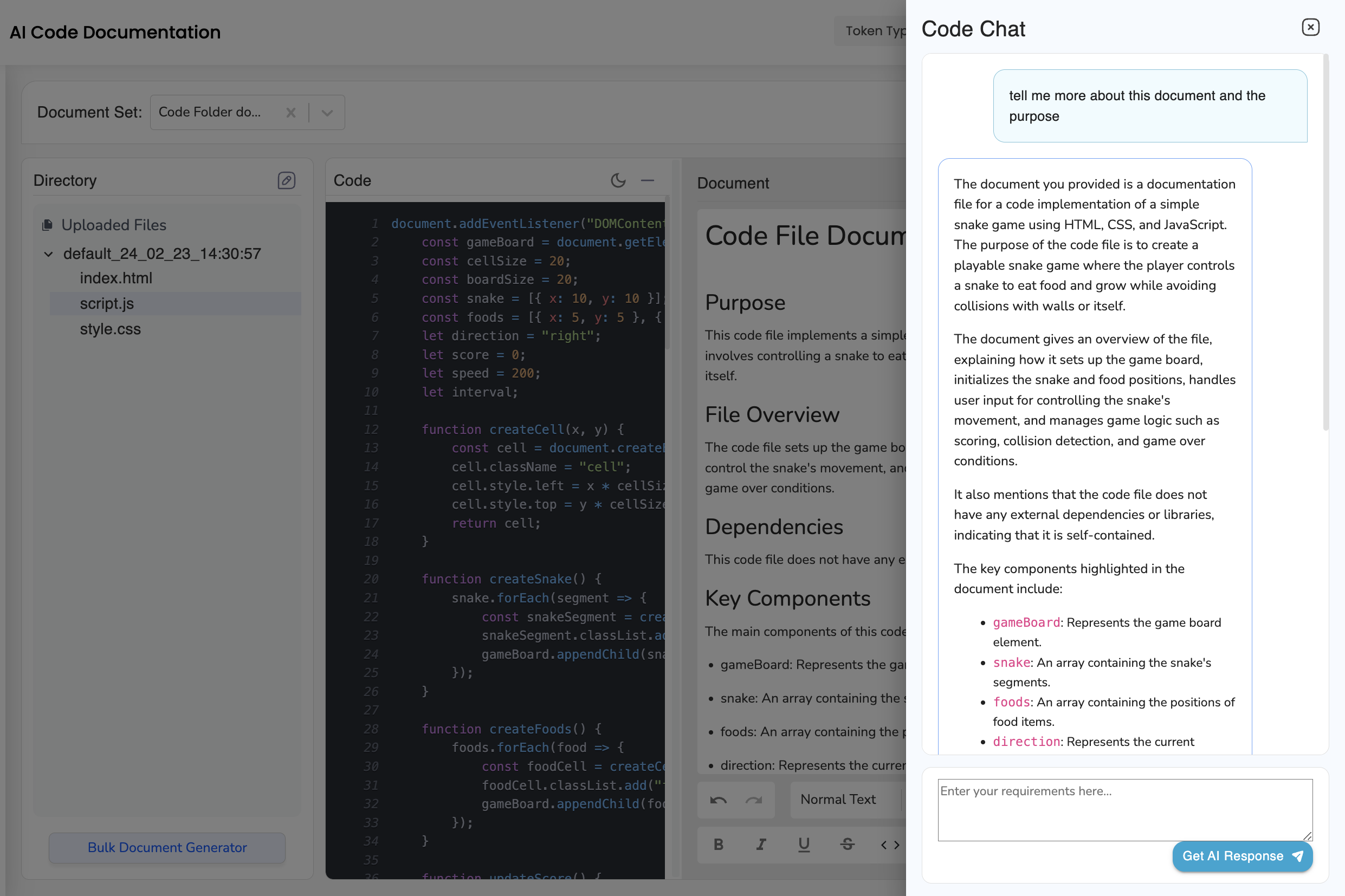Viewport: 1345px width, 896px height.
Task: Toggle dark mode moon icon in Code panel
Action: pos(618,180)
